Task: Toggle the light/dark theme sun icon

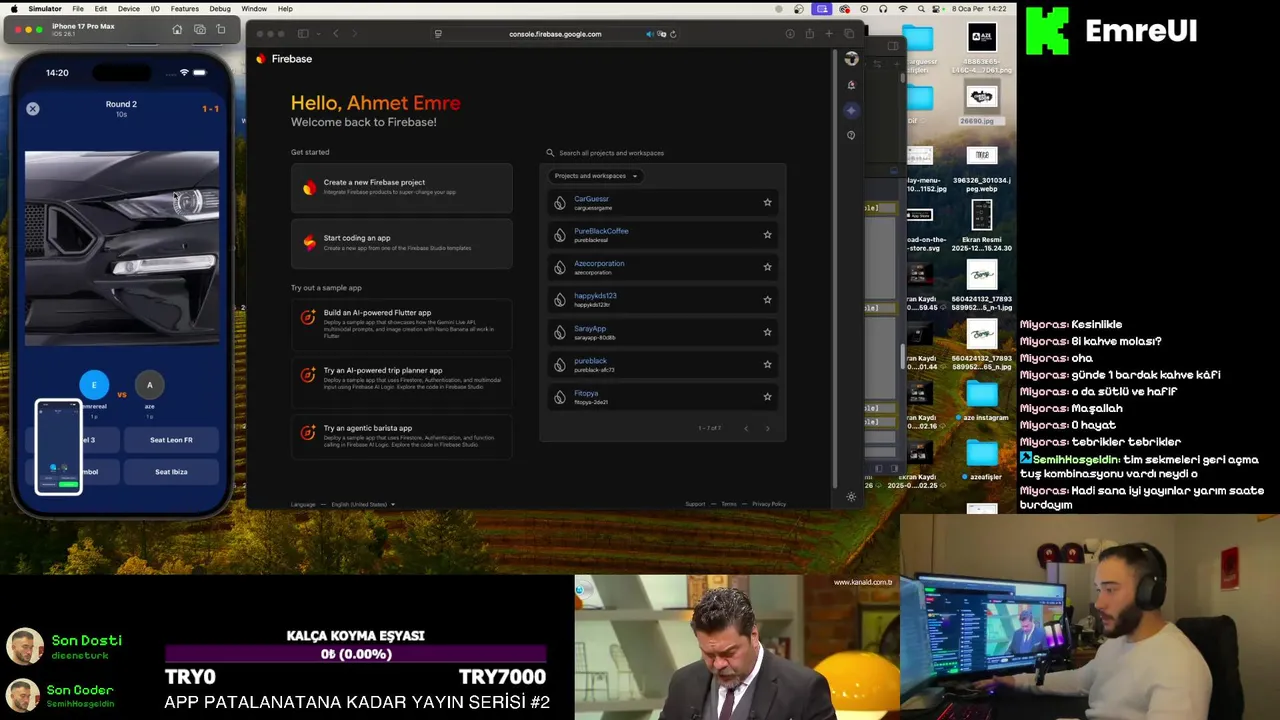Action: [x=851, y=497]
